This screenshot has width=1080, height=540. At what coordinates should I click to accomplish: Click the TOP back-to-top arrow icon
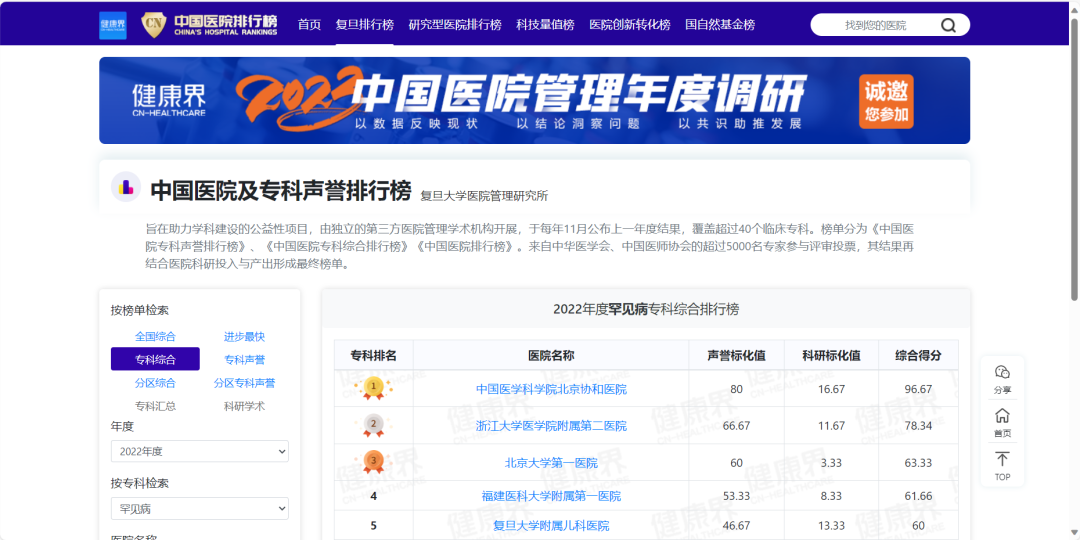(x=1002, y=459)
